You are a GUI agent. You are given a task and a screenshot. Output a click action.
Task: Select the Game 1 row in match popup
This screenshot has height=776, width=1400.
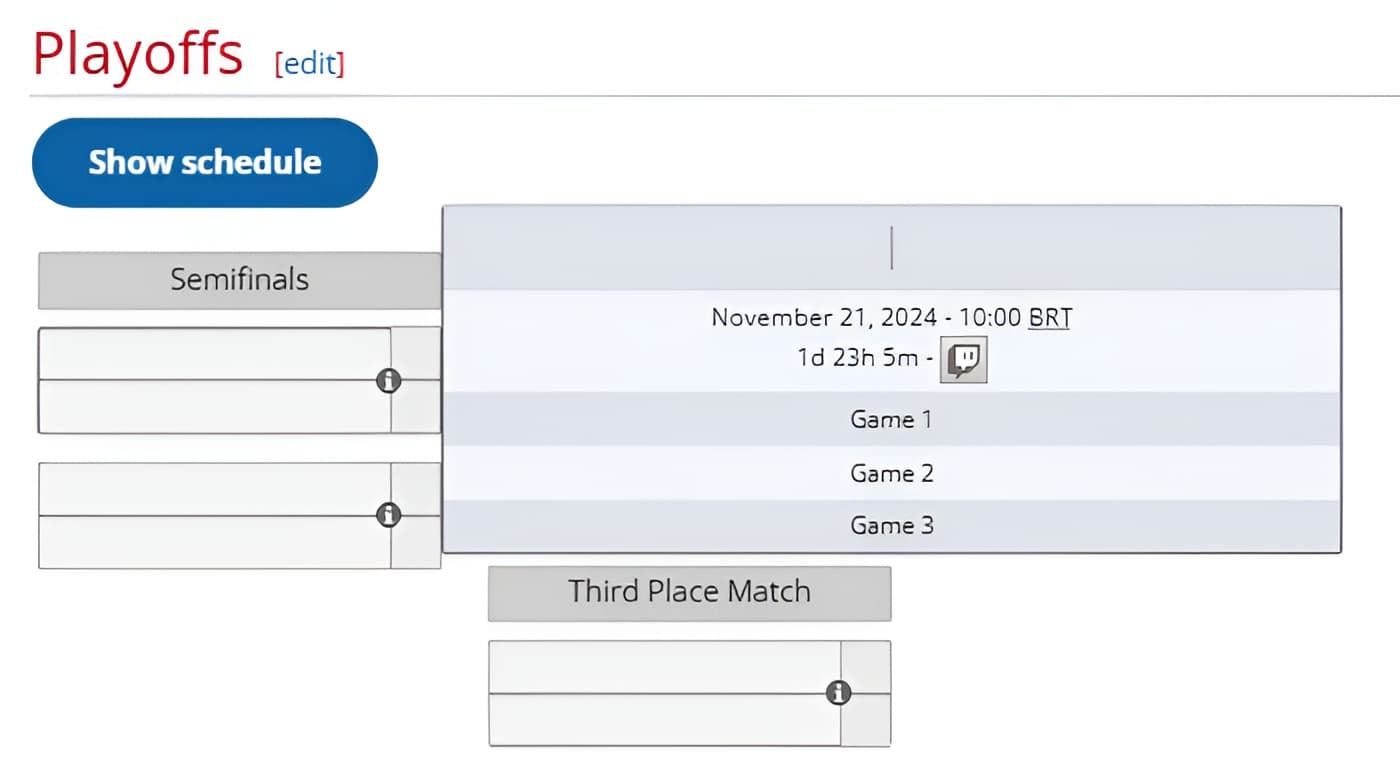click(891, 420)
